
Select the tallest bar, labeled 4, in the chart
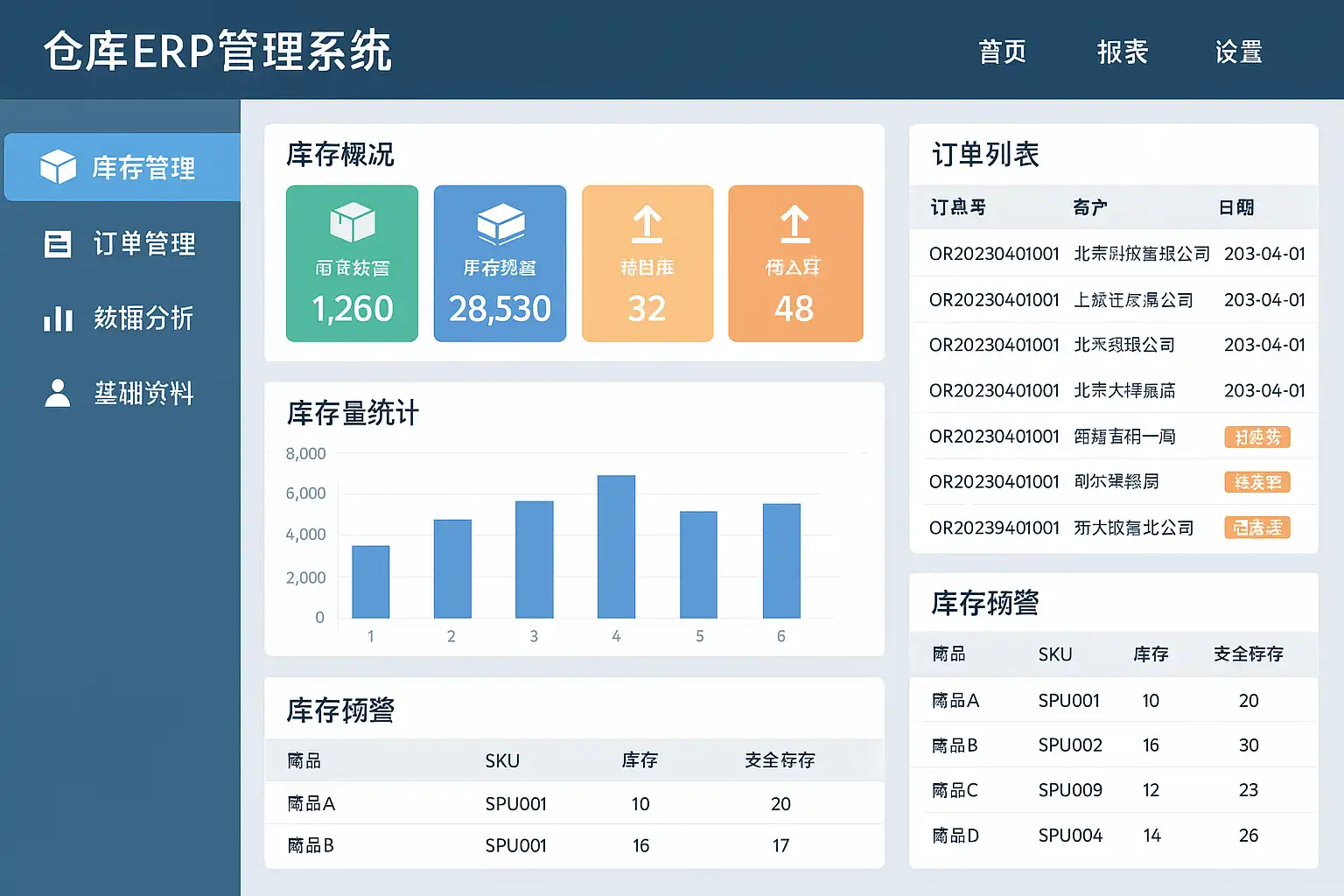tap(616, 547)
